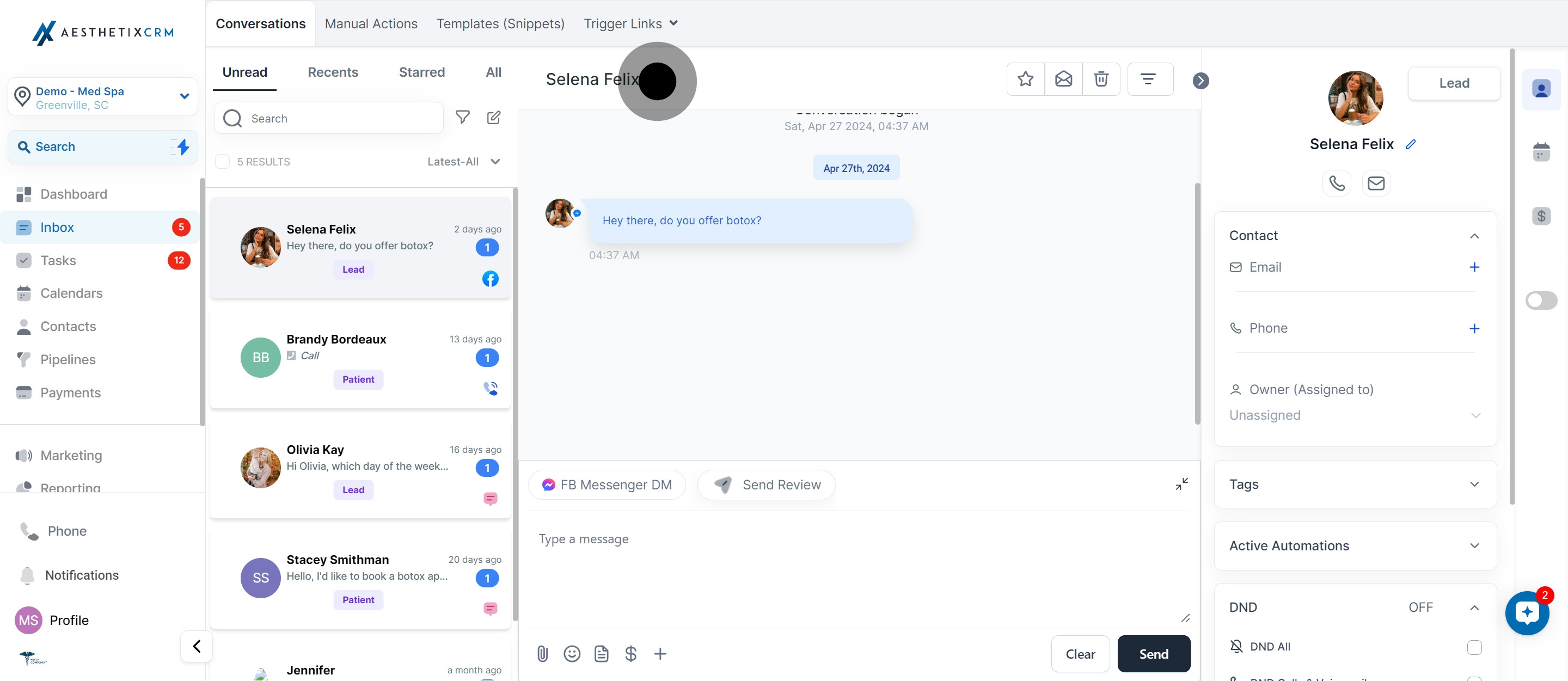
Task: Open the Manual Actions tab
Action: (371, 24)
